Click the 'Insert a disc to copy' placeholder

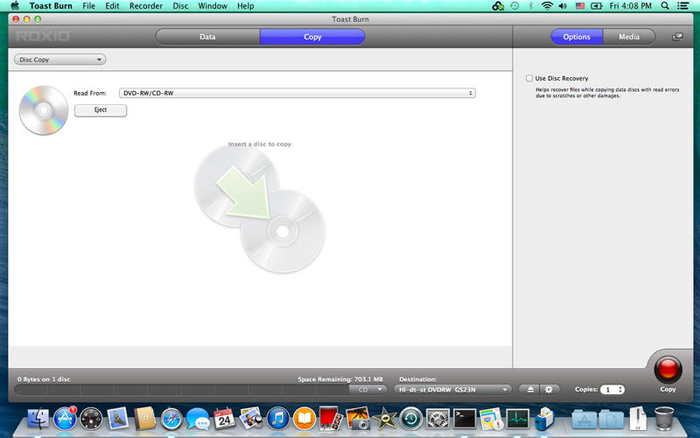click(259, 144)
